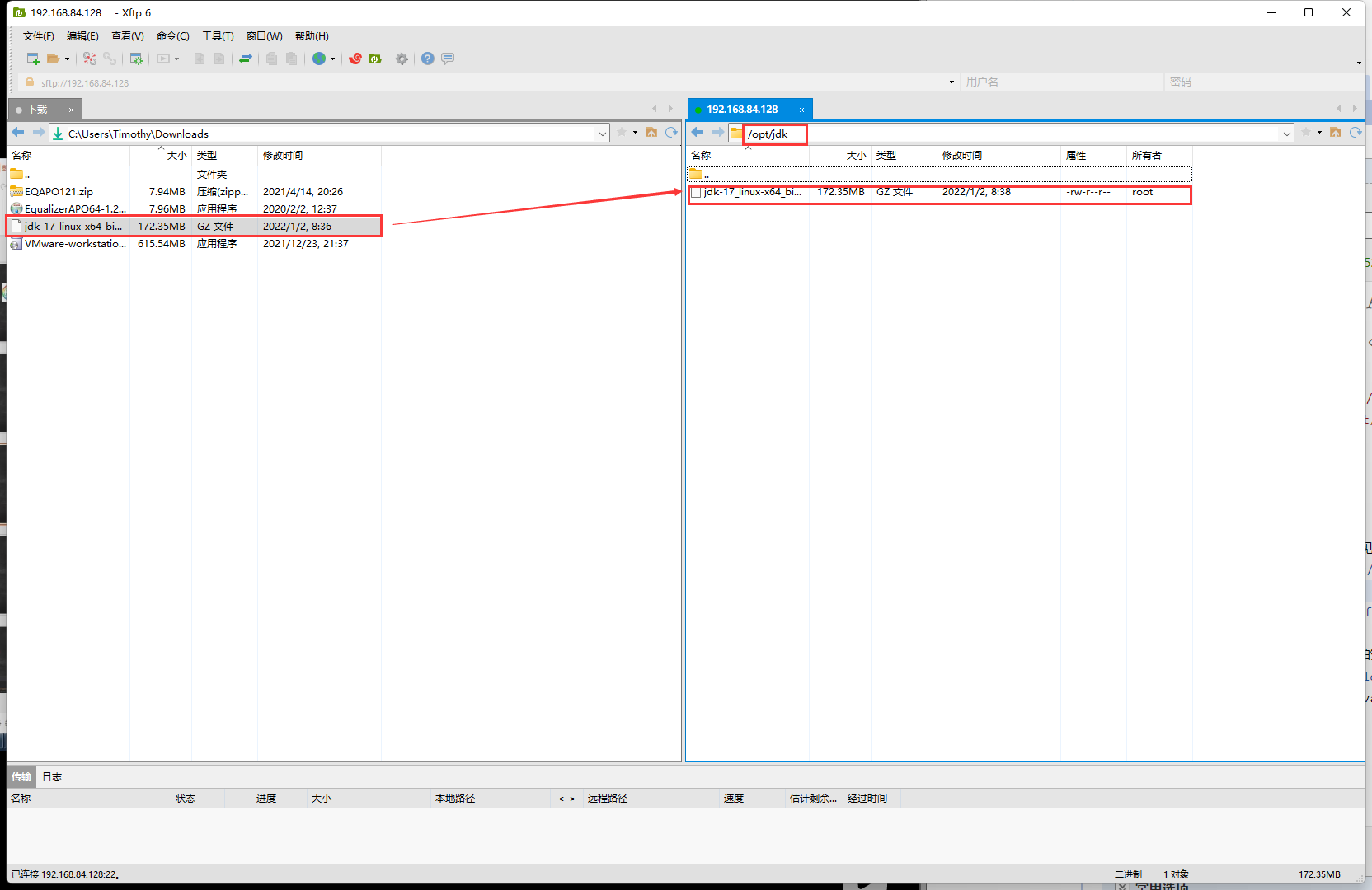Sort remote files by 属性 column
This screenshot has height=890, width=1372.
(x=1093, y=156)
